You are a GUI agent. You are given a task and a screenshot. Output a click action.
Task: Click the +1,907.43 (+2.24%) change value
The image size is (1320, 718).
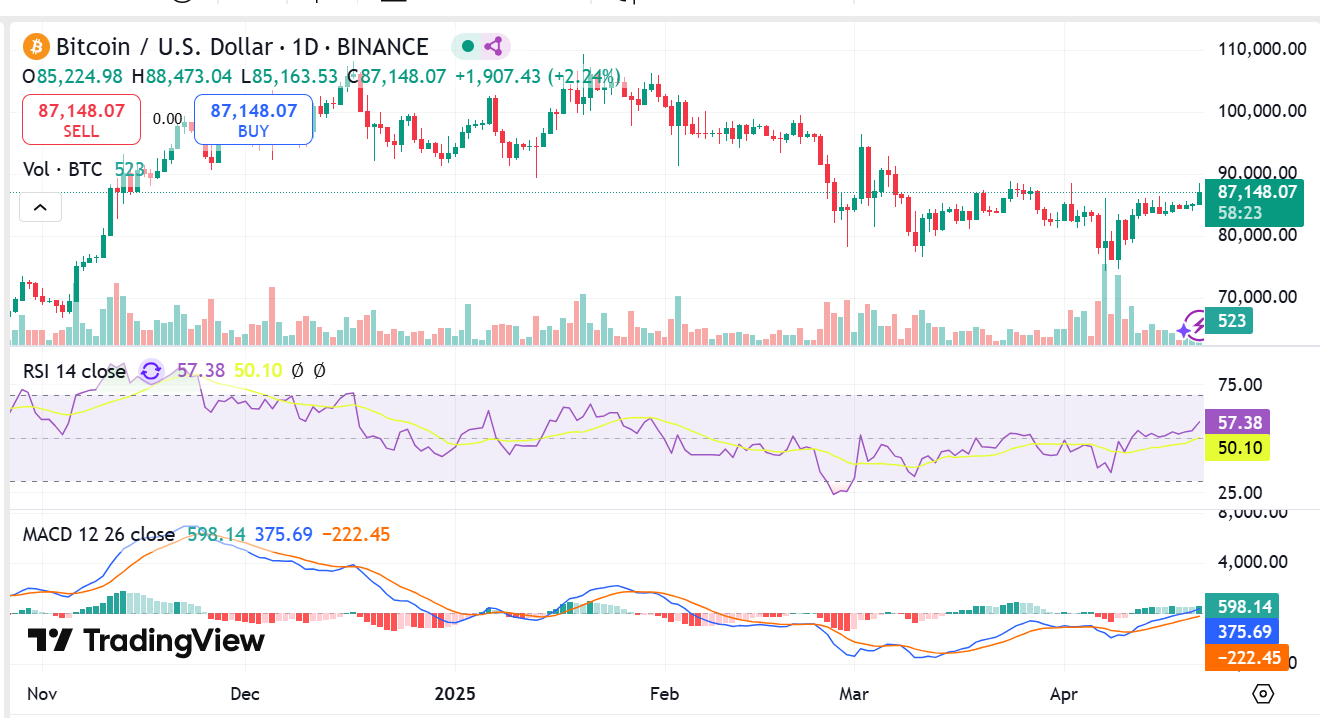(x=538, y=76)
